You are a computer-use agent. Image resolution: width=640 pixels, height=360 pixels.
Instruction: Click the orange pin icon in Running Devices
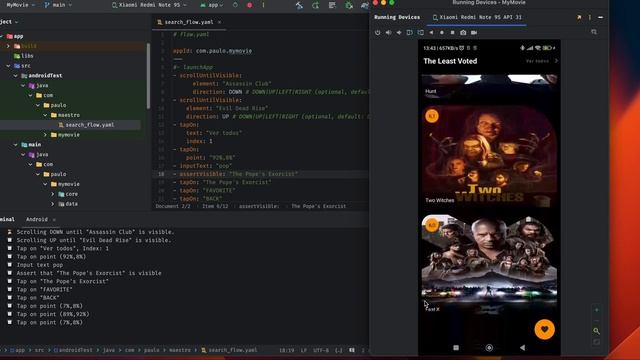pos(579,17)
